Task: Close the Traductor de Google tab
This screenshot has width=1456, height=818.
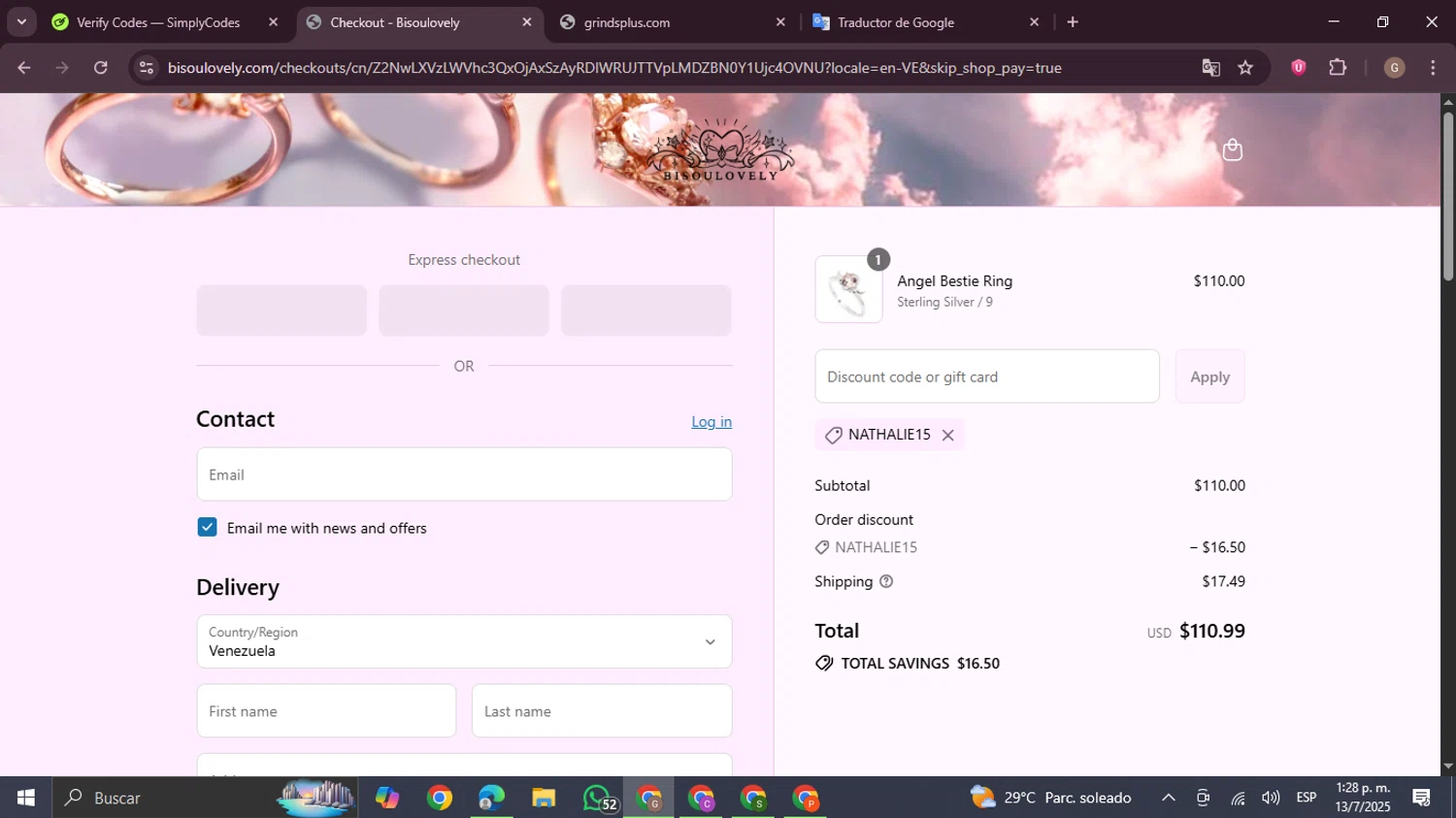Action: 1034,22
